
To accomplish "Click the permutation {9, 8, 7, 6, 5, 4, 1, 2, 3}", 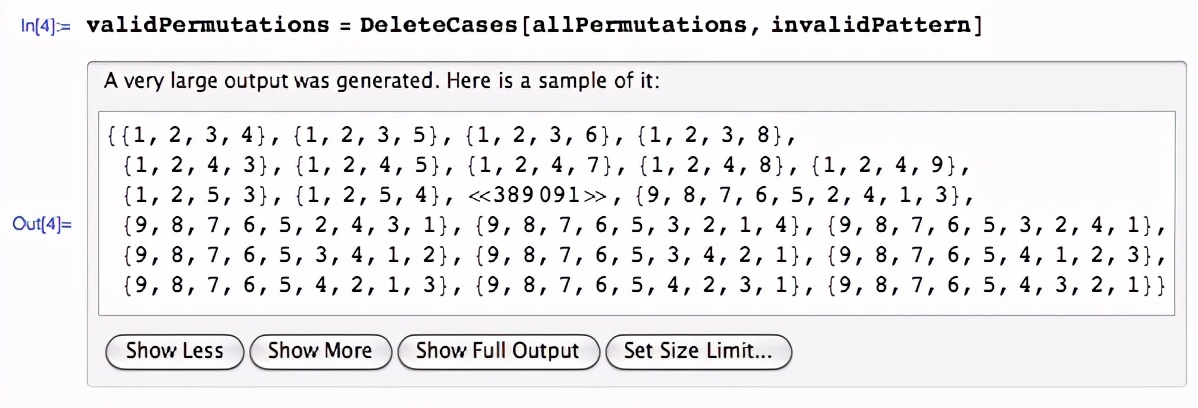I will tap(996, 256).
